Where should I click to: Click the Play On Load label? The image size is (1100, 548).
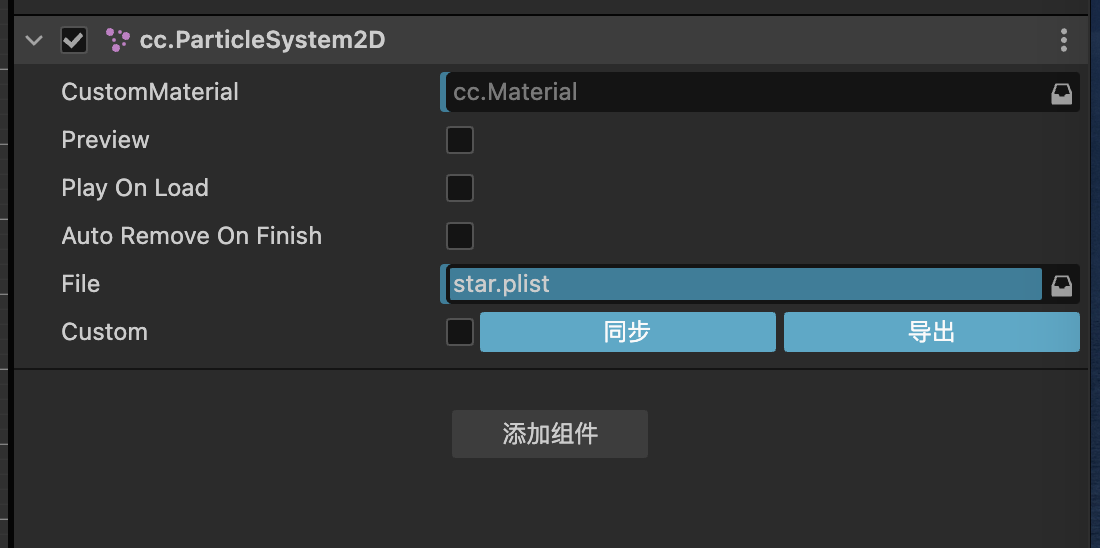coord(135,188)
